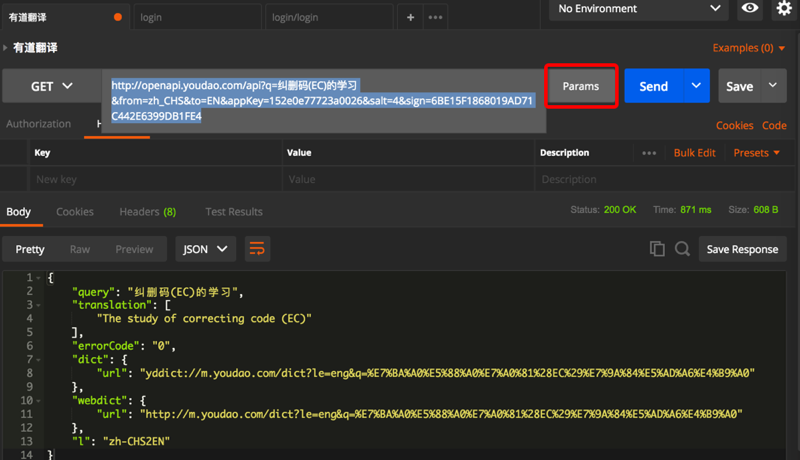Click the http://m.youdao.com url on line 11
This screenshot has width=800, height=460.
click(441, 414)
